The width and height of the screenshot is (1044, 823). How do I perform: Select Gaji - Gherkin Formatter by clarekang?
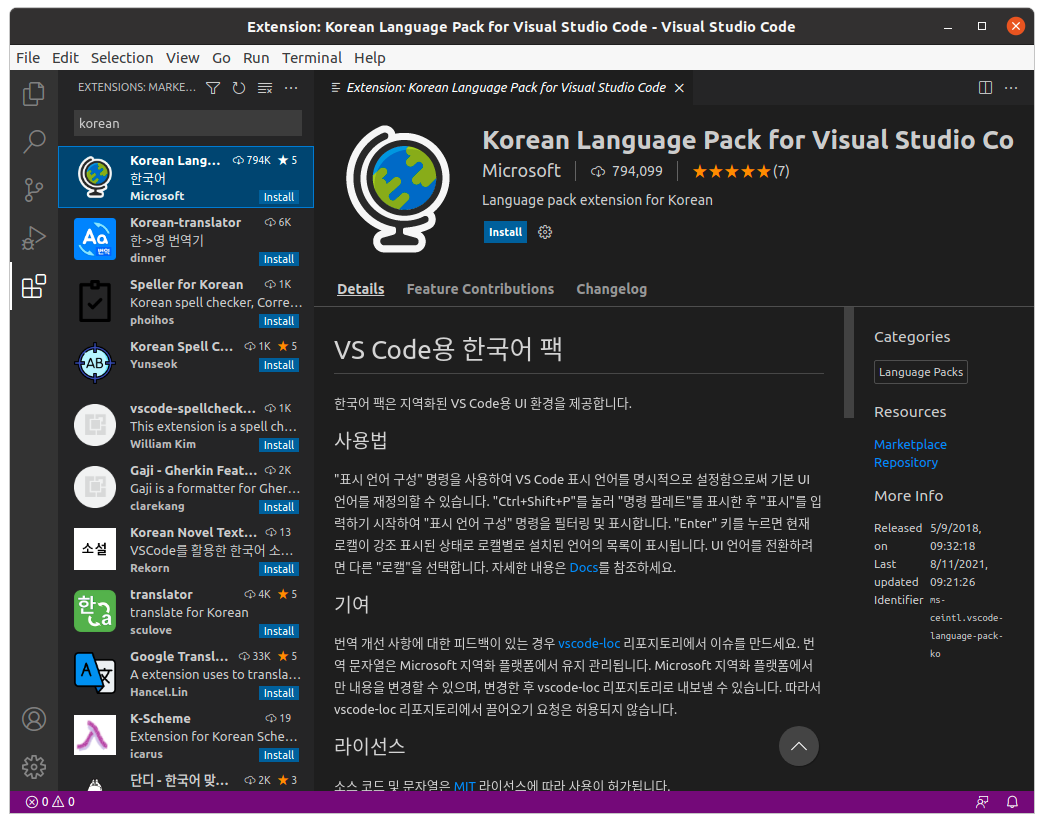pos(186,487)
